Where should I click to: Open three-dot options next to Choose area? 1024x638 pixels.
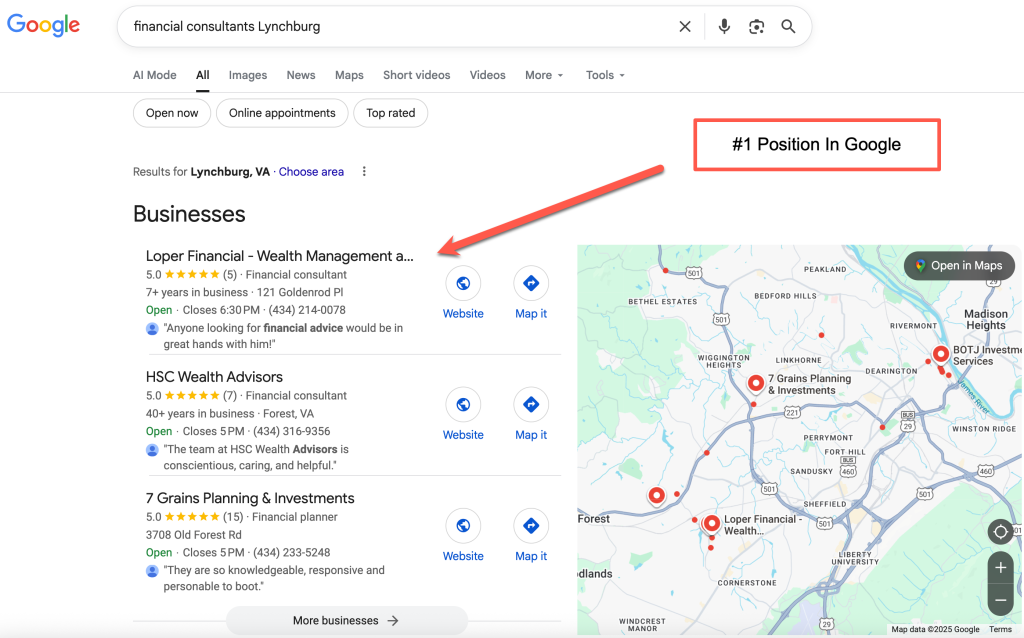(x=364, y=172)
